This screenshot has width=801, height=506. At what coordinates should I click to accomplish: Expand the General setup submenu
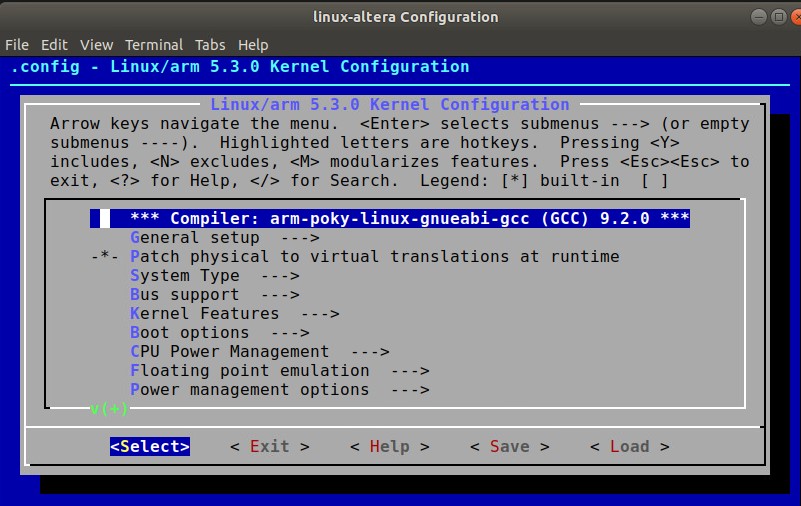tap(225, 237)
